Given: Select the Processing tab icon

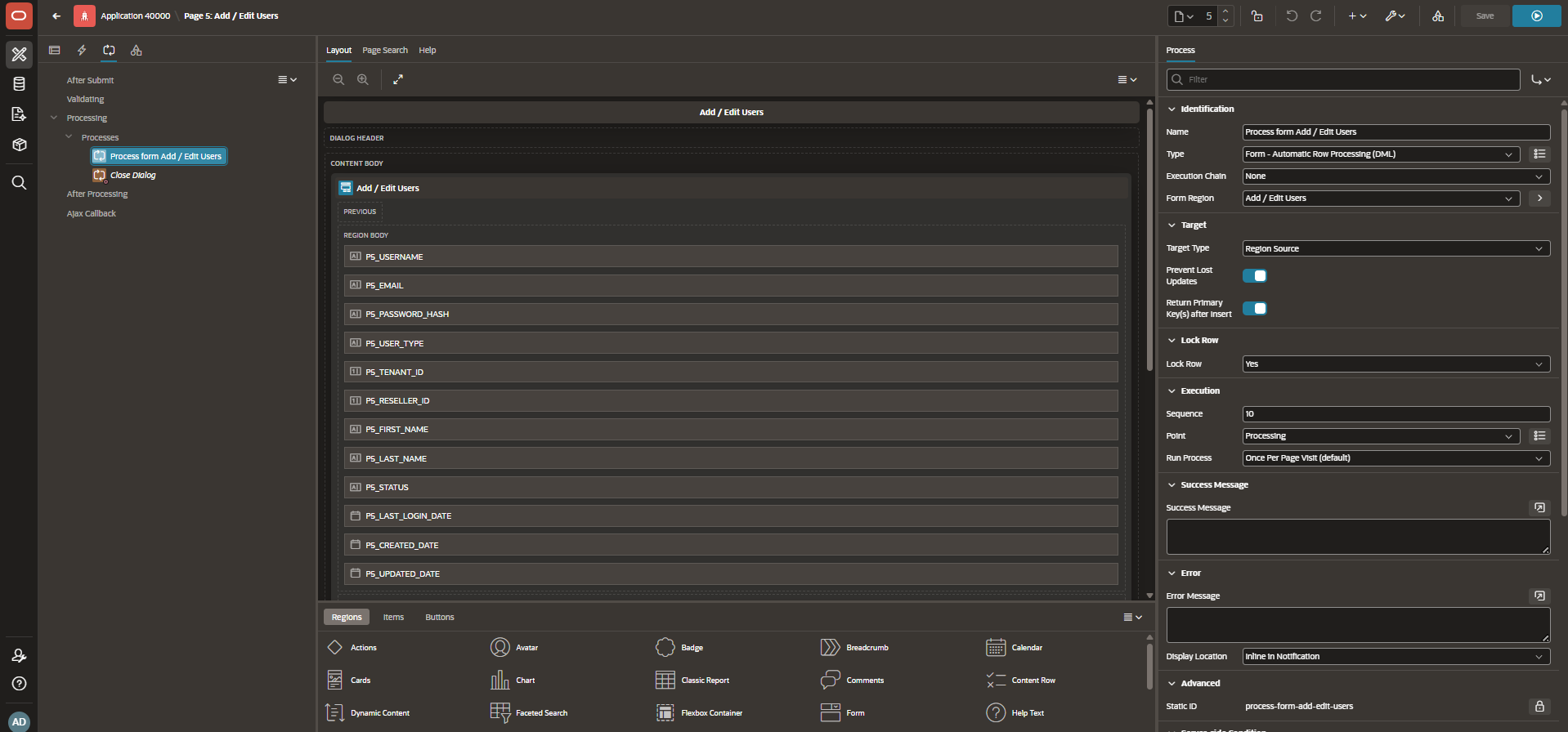Looking at the screenshot, I should (109, 50).
